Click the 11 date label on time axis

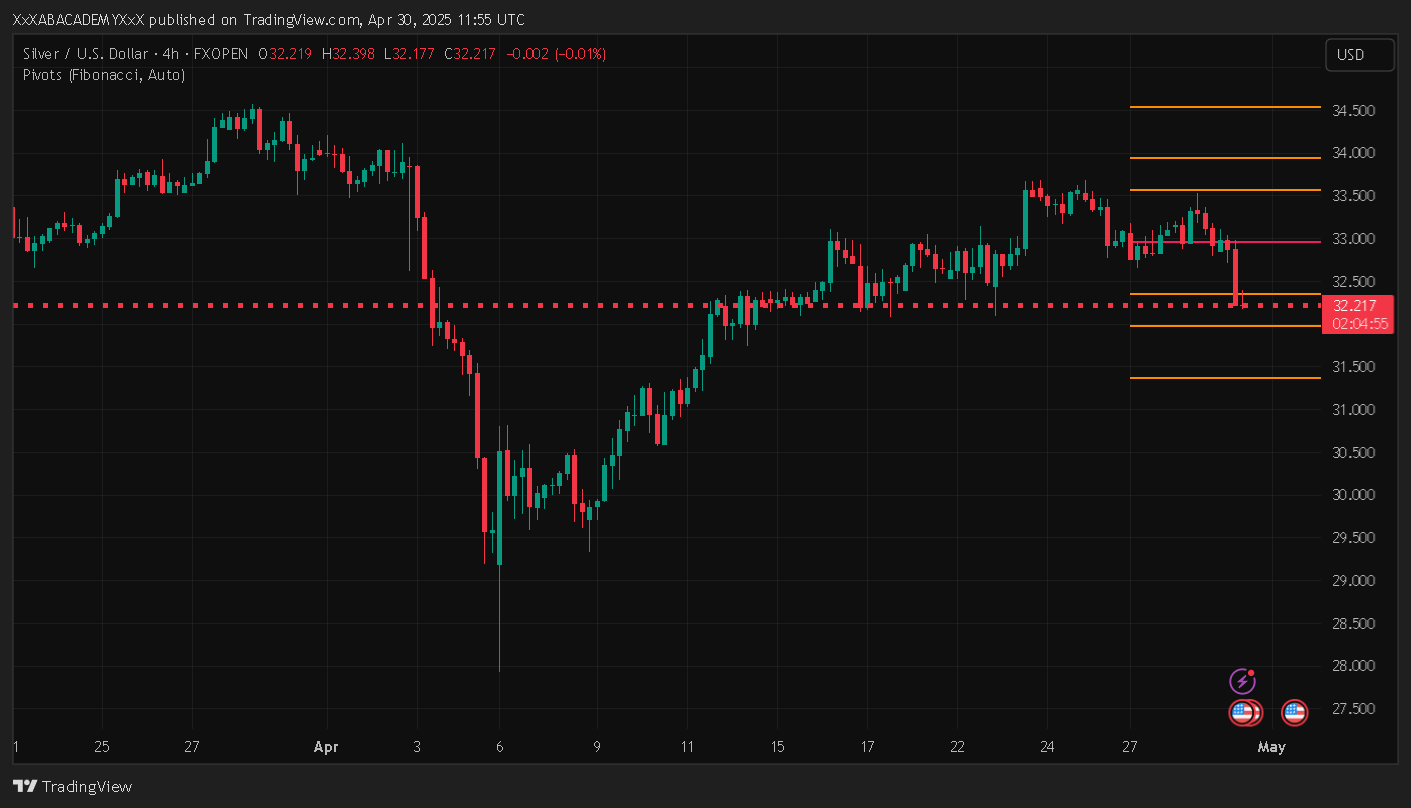[x=687, y=747]
